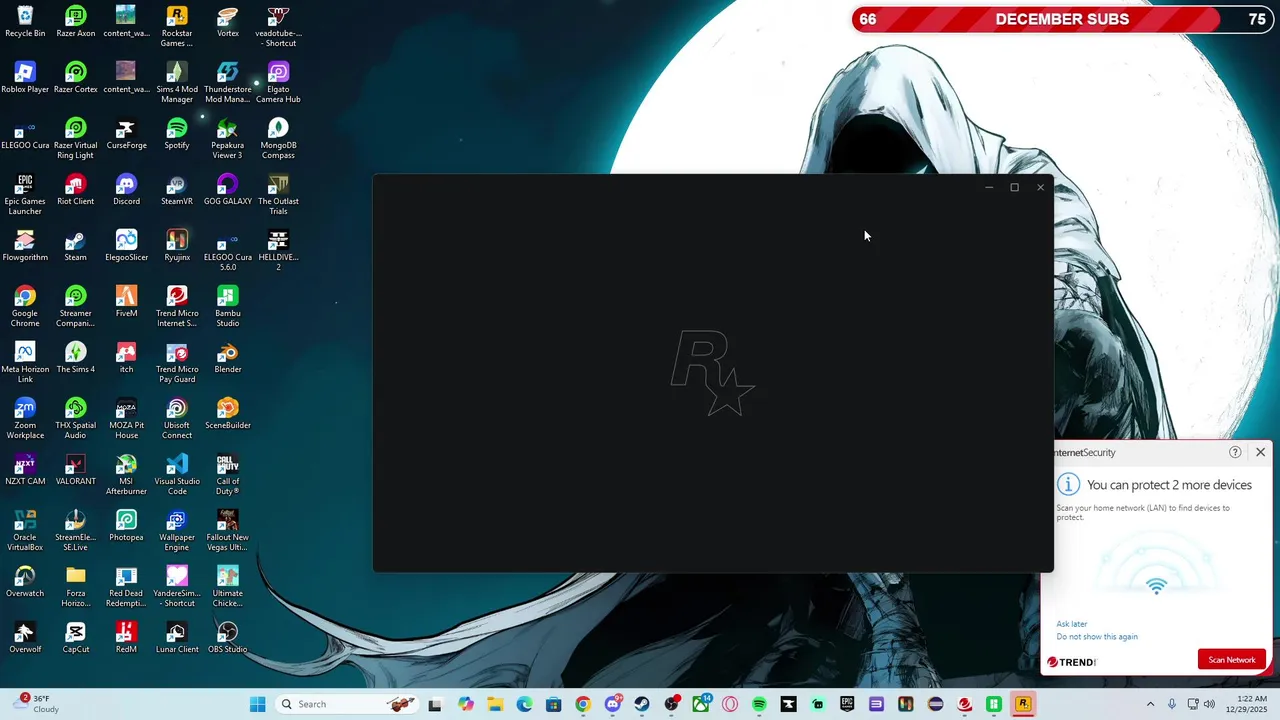
Task: Open the Recycle Bin desktop icon
Action: coord(25,21)
